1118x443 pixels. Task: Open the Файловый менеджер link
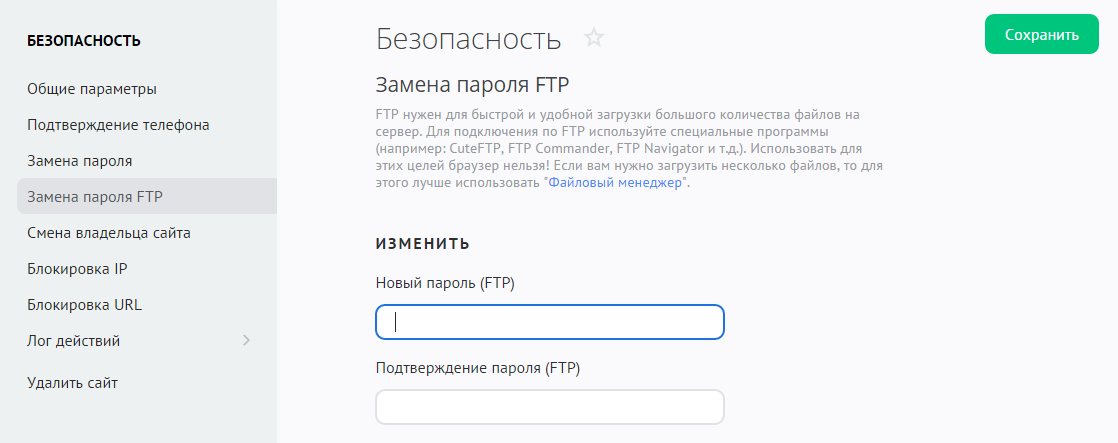[x=616, y=184]
